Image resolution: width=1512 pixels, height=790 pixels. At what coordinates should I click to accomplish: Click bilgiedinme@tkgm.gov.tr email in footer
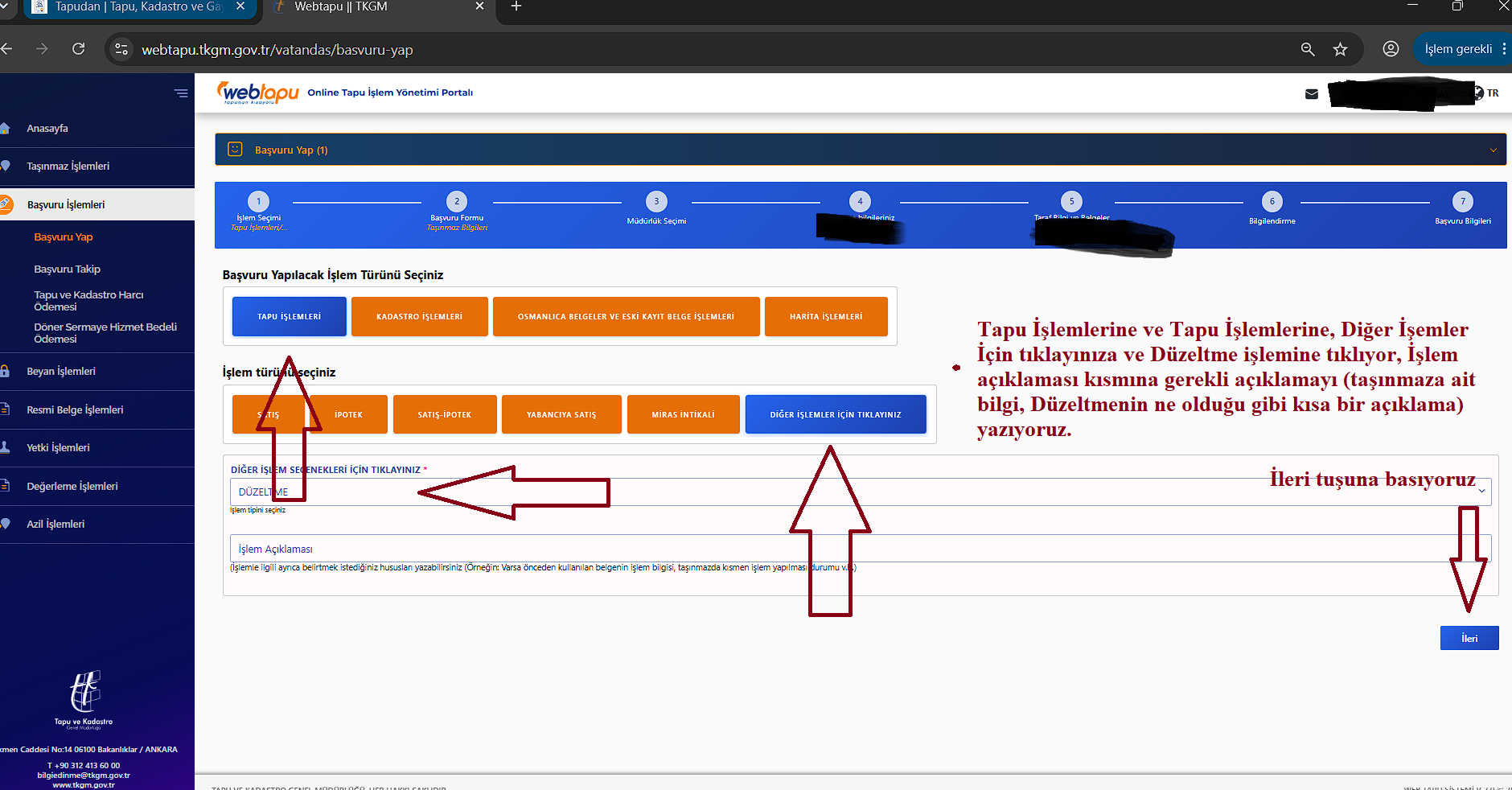[x=84, y=776]
